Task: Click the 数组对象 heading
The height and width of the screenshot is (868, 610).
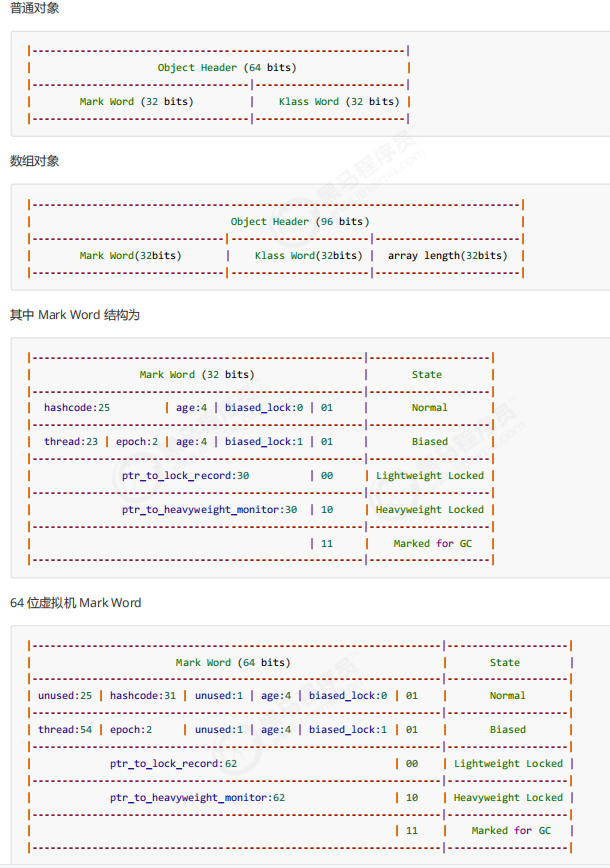Action: click(x=34, y=161)
